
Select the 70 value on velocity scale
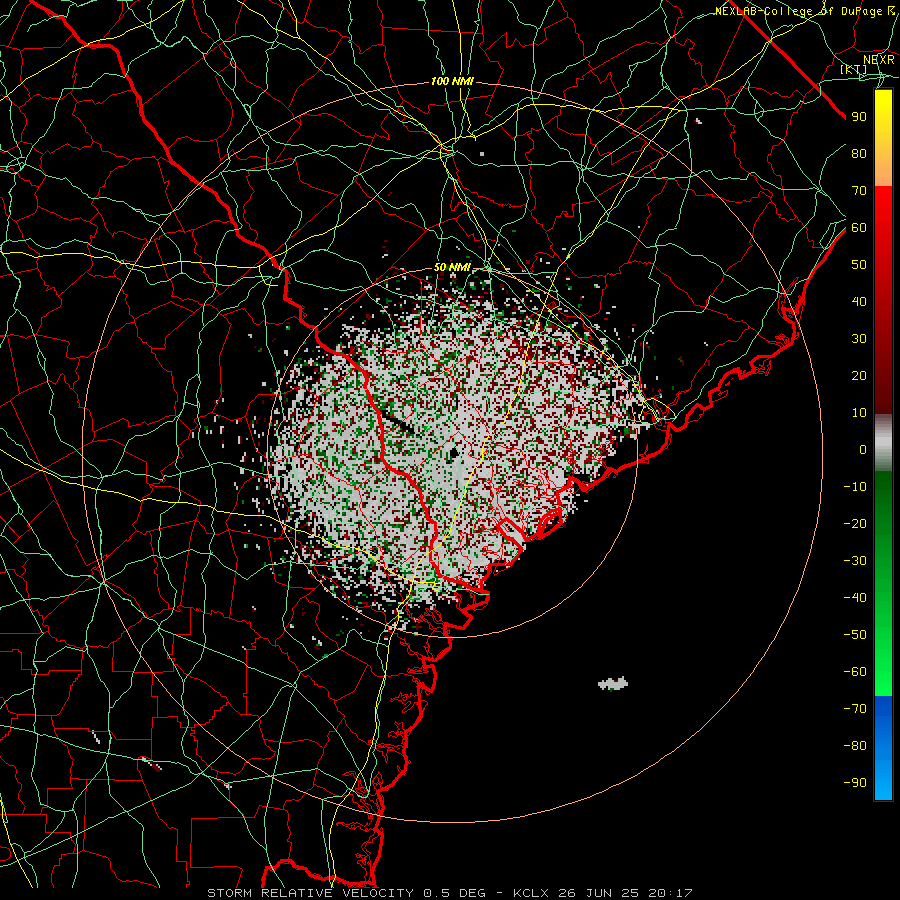point(859,191)
